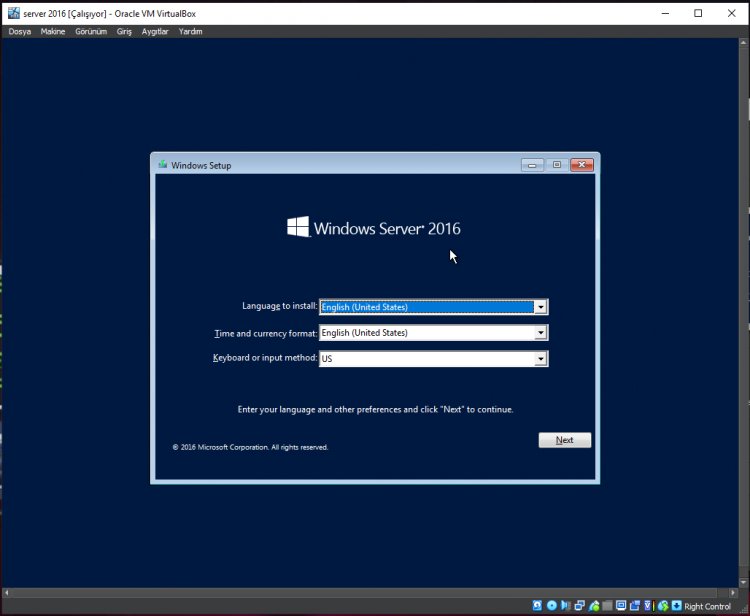
Task: Click the network adapter status icon
Action: point(580,605)
